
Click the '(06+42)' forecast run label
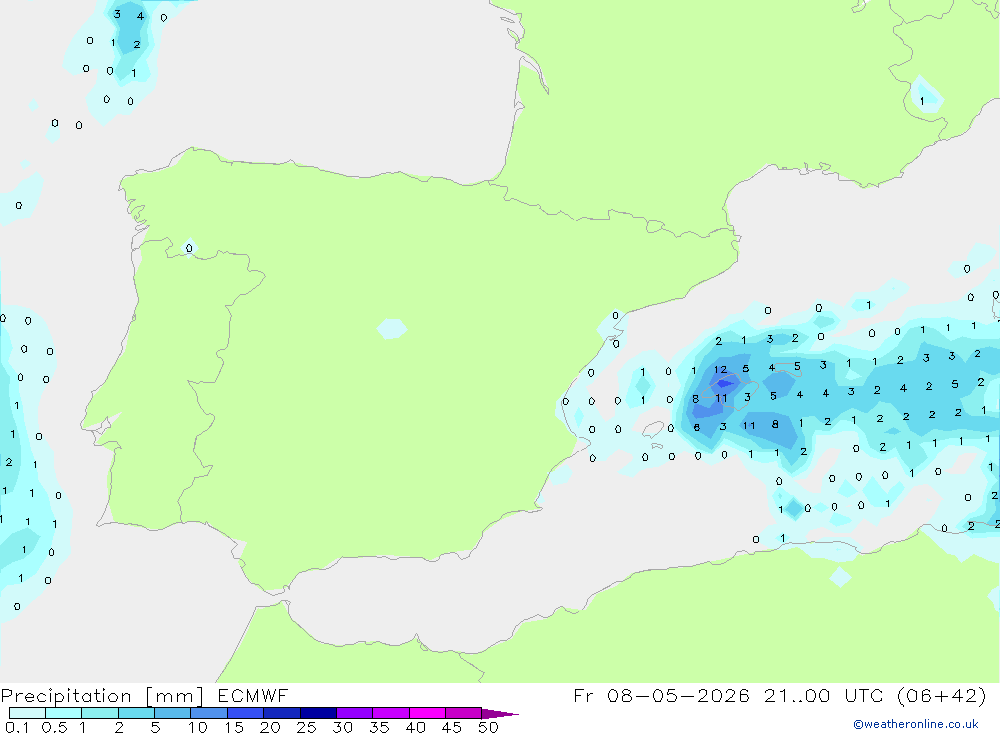click(941, 695)
